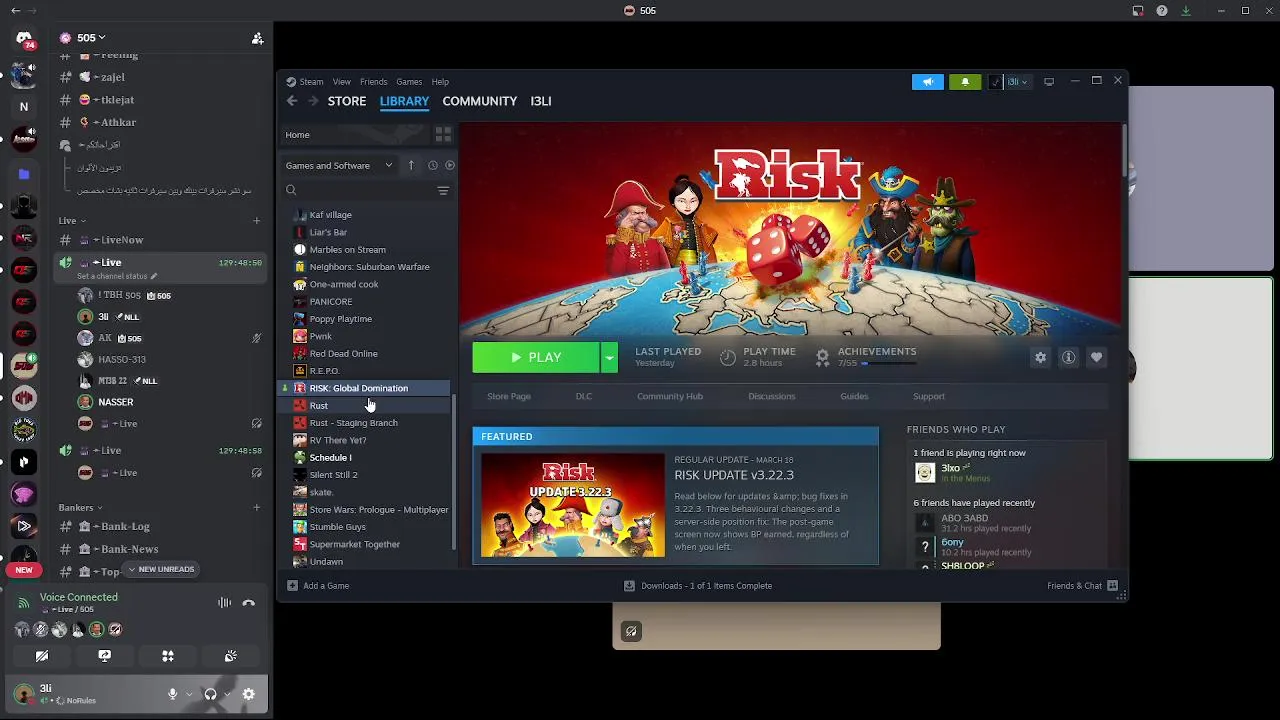Viewport: 1280px width, 720px height.
Task: Open the N server in Discord sidebar
Action: pos(24,107)
